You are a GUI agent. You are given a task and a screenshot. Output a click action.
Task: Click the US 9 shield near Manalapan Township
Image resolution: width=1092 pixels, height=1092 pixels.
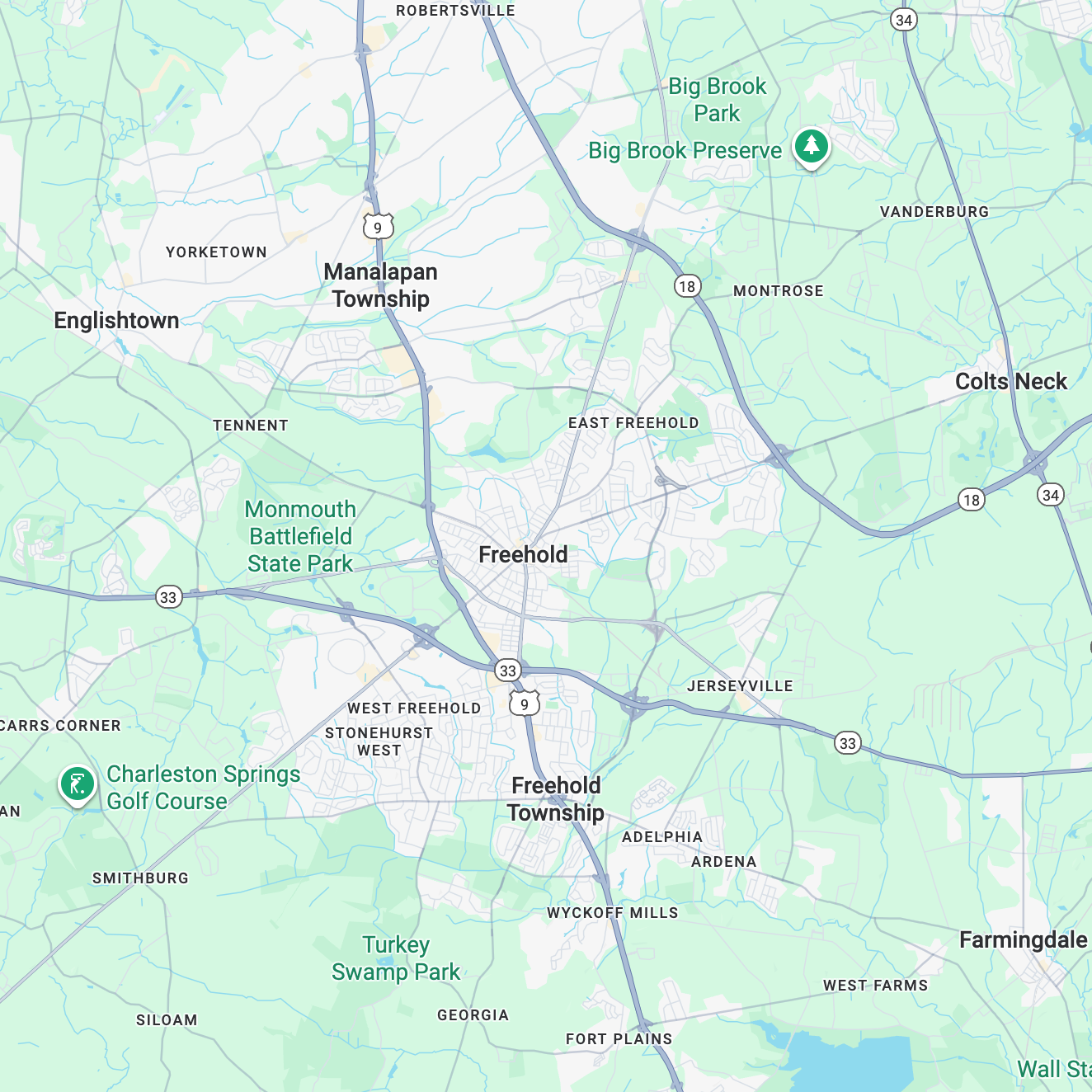coord(378,227)
